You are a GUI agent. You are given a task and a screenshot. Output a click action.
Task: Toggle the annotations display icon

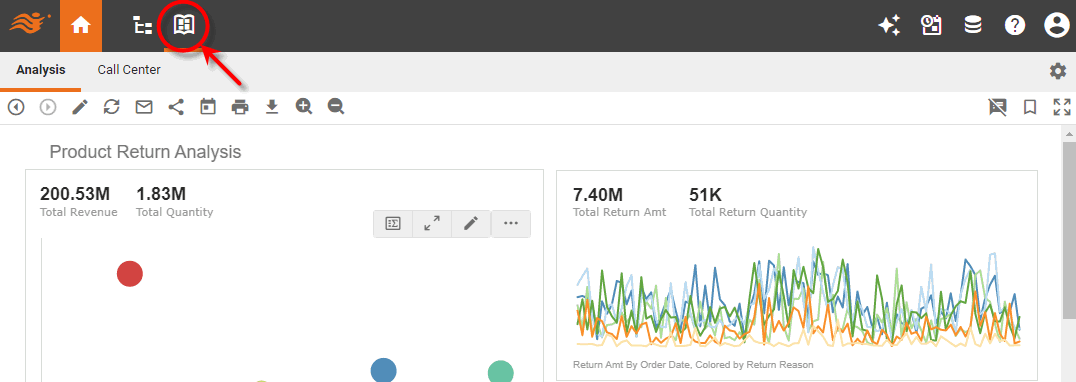pyautogui.click(x=998, y=107)
